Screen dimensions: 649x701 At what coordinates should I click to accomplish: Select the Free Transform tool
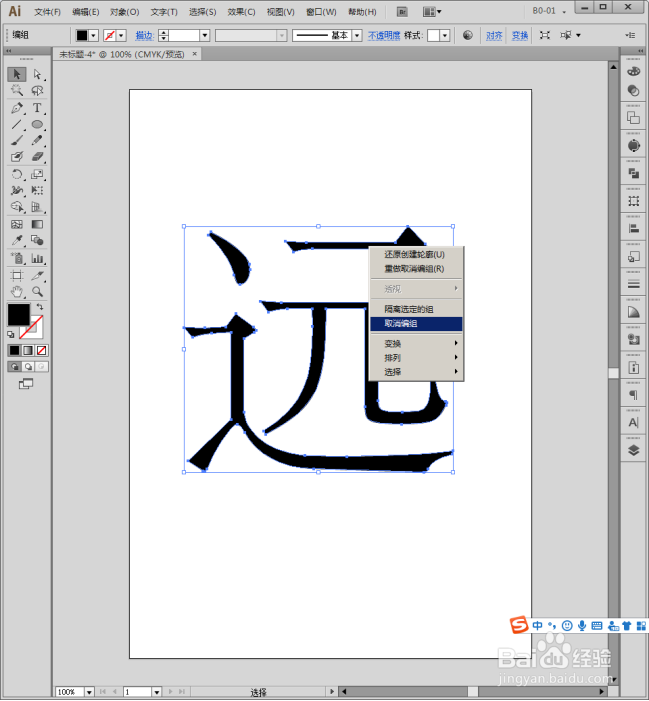pyautogui.click(x=37, y=190)
